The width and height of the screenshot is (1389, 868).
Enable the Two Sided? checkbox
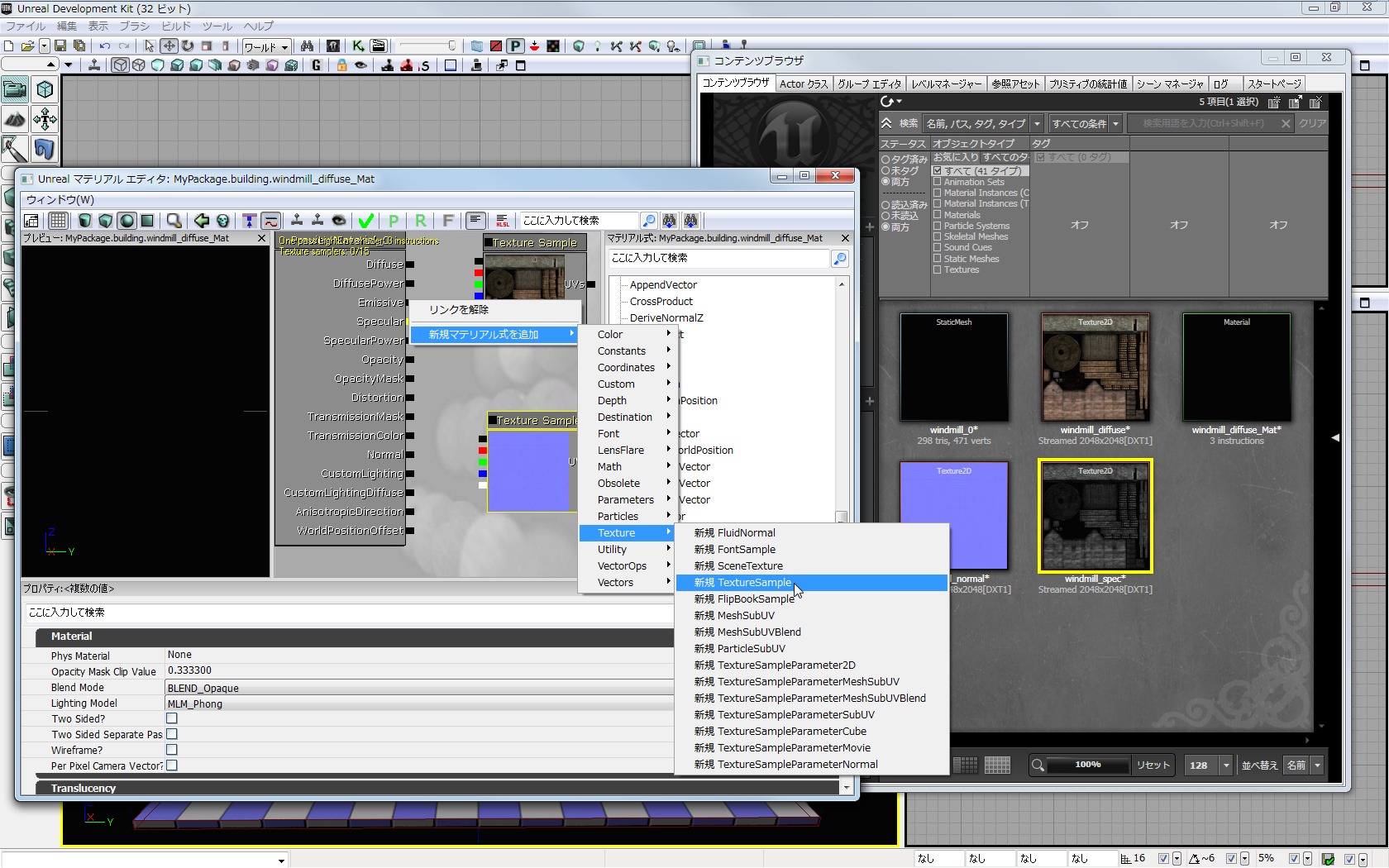point(172,718)
